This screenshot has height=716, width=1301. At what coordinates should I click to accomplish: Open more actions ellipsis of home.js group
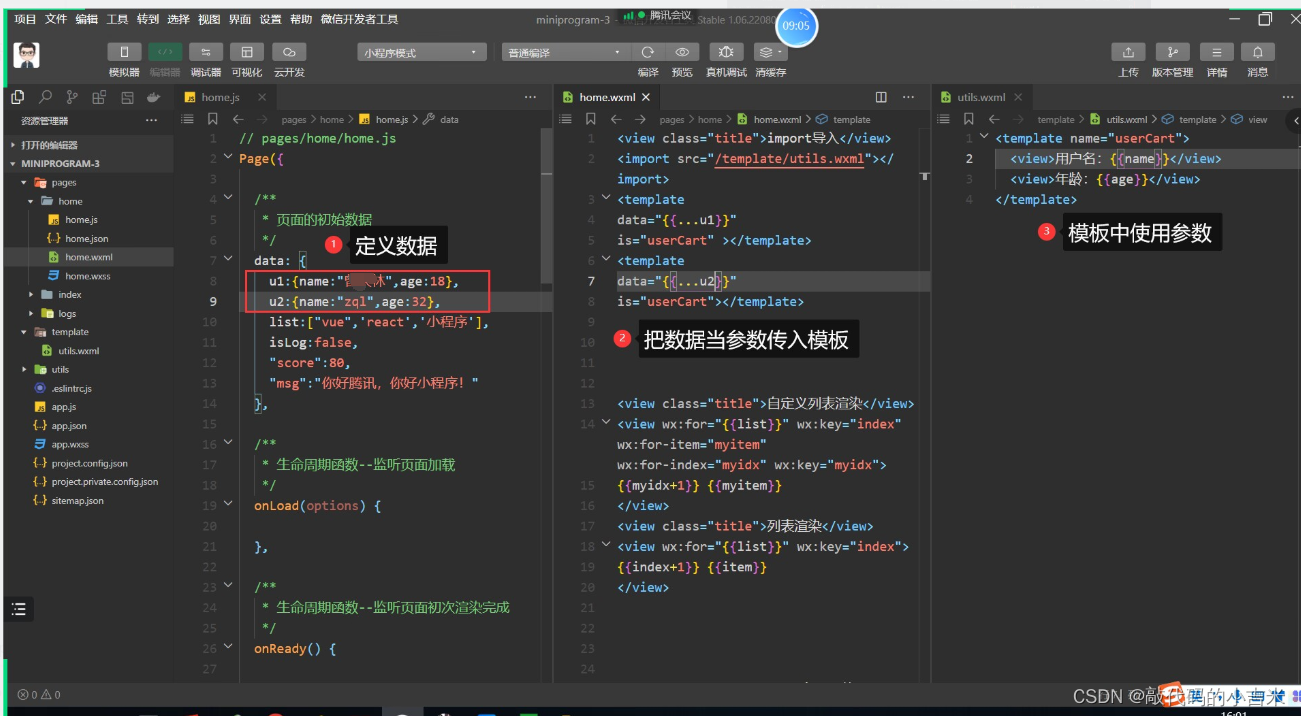click(x=531, y=97)
